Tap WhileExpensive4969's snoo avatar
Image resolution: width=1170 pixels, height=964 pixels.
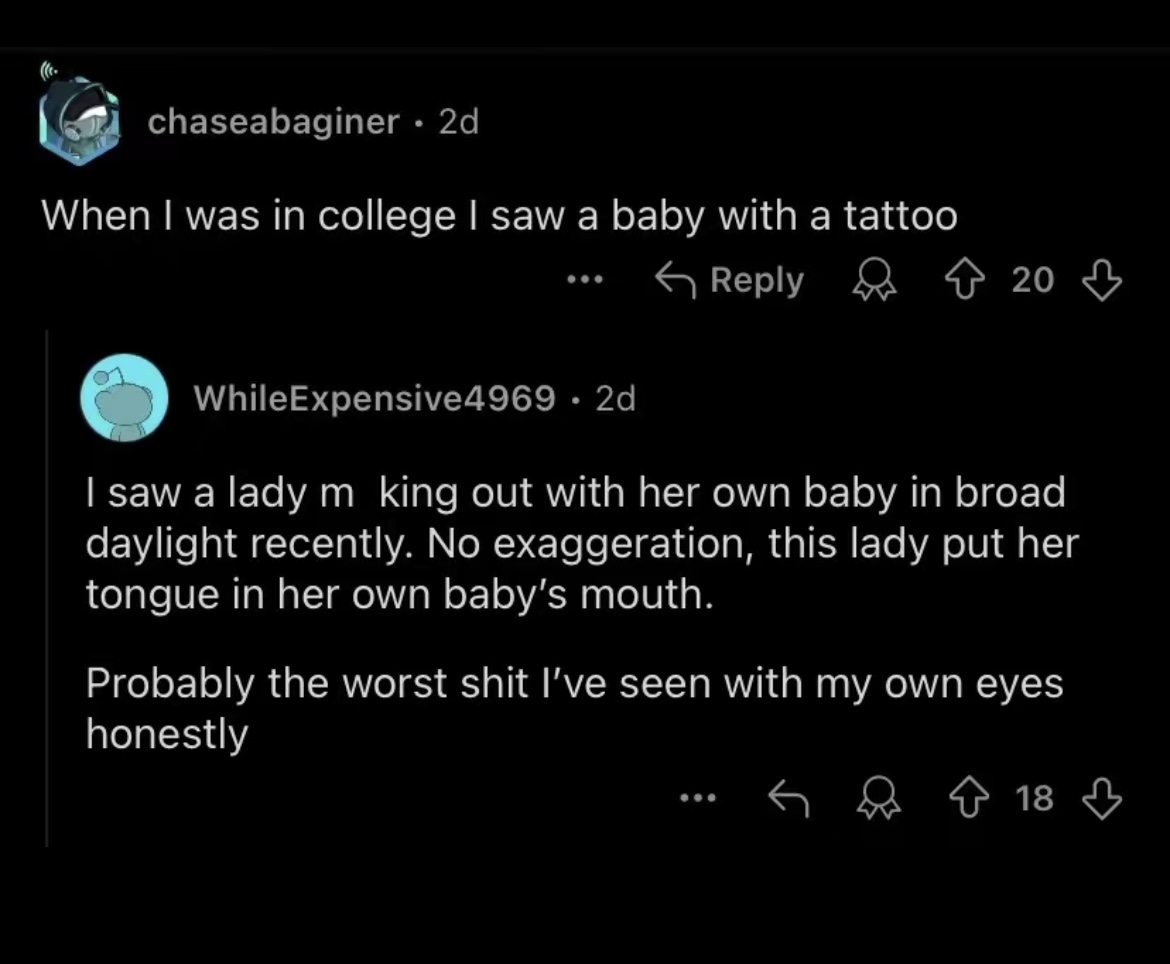[125, 398]
